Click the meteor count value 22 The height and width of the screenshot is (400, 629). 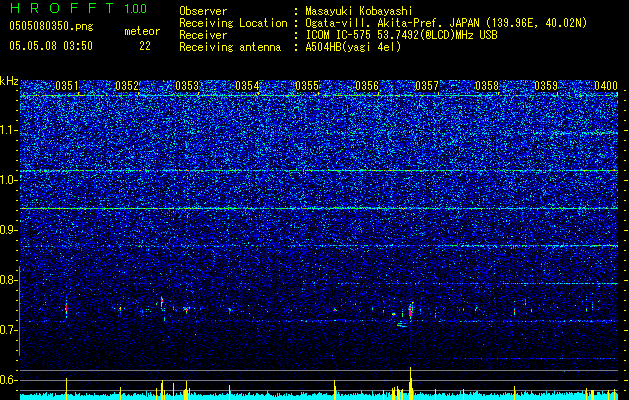point(145,46)
